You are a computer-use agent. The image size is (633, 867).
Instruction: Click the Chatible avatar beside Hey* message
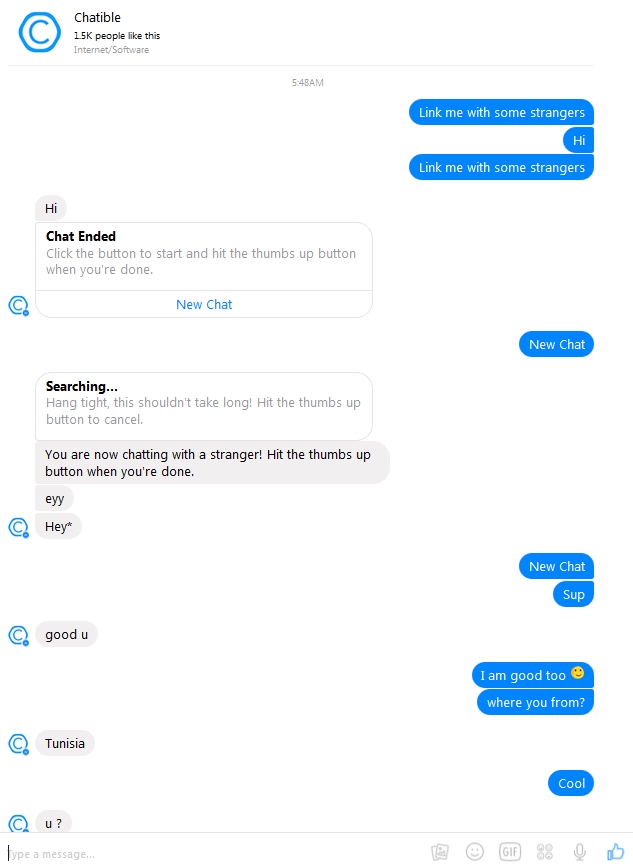(x=18, y=527)
